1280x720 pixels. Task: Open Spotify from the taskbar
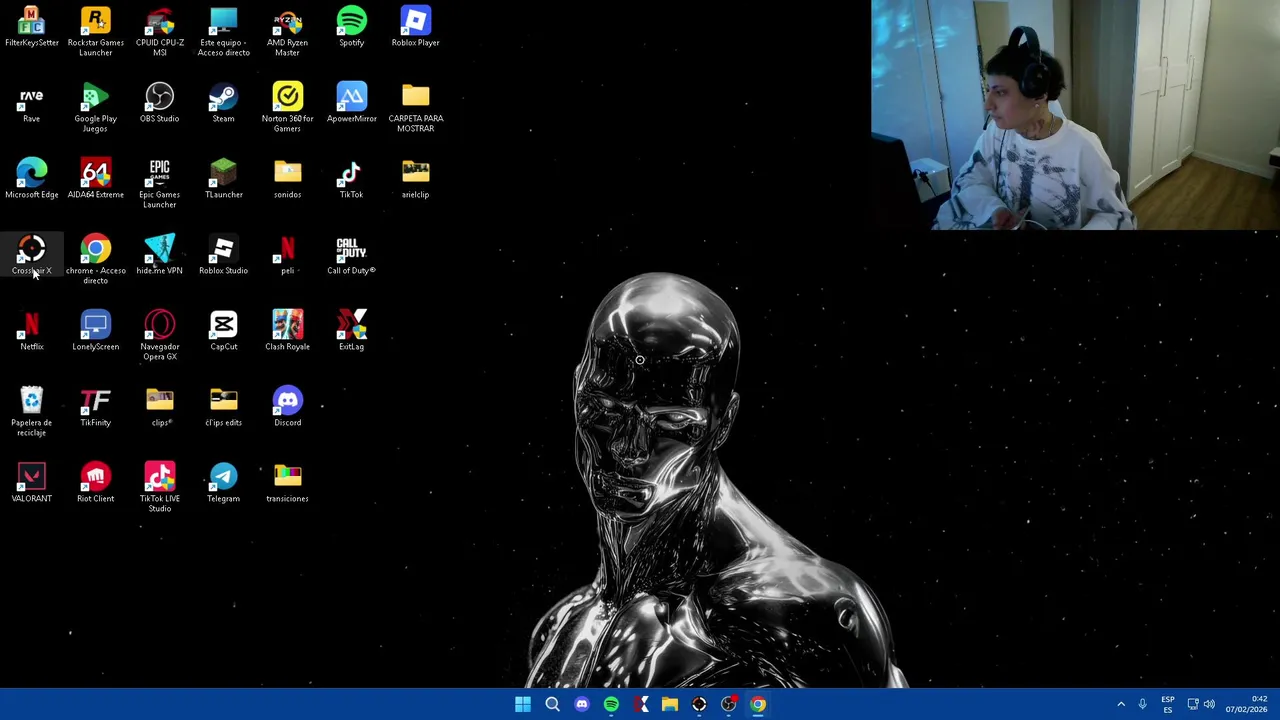coord(611,704)
